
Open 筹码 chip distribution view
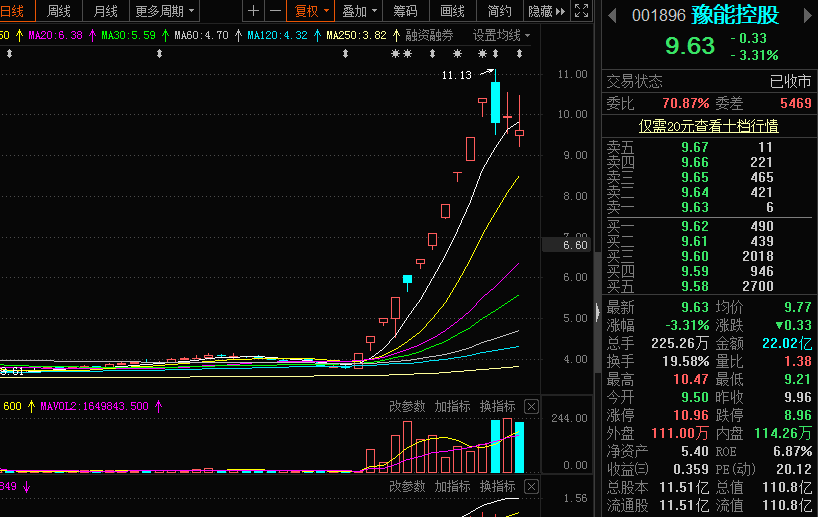pyautogui.click(x=405, y=11)
